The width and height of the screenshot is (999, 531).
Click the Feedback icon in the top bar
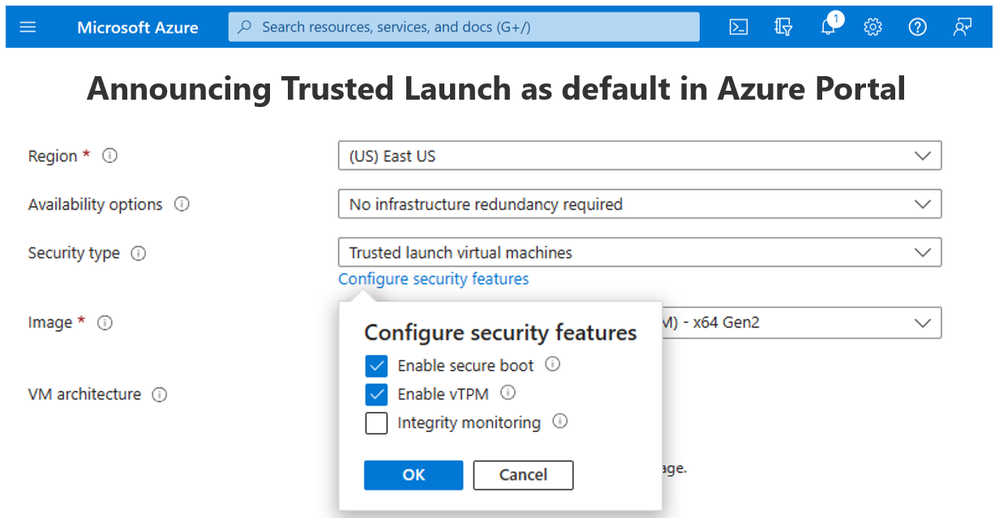962,27
